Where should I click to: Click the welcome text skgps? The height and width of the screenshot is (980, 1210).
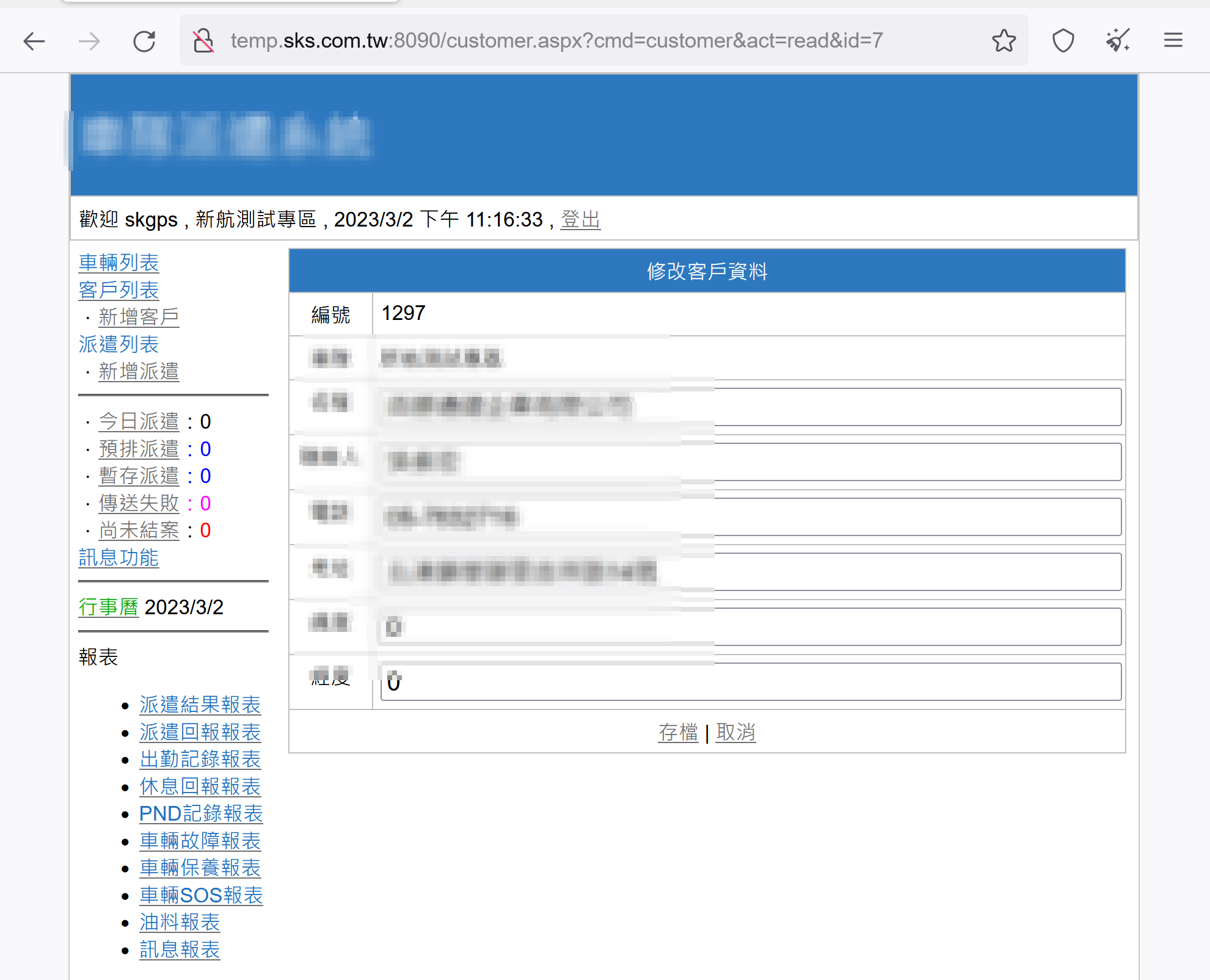[151, 220]
